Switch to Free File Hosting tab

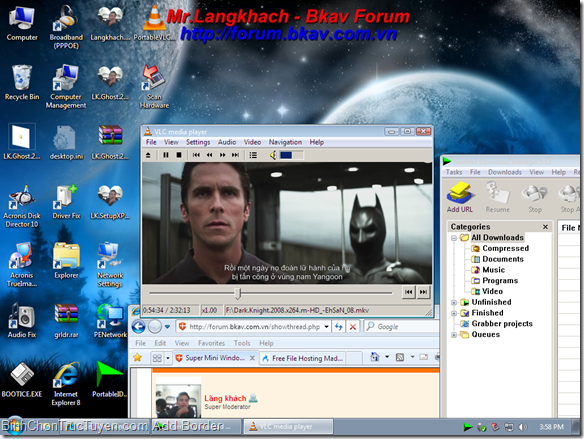[306, 358]
